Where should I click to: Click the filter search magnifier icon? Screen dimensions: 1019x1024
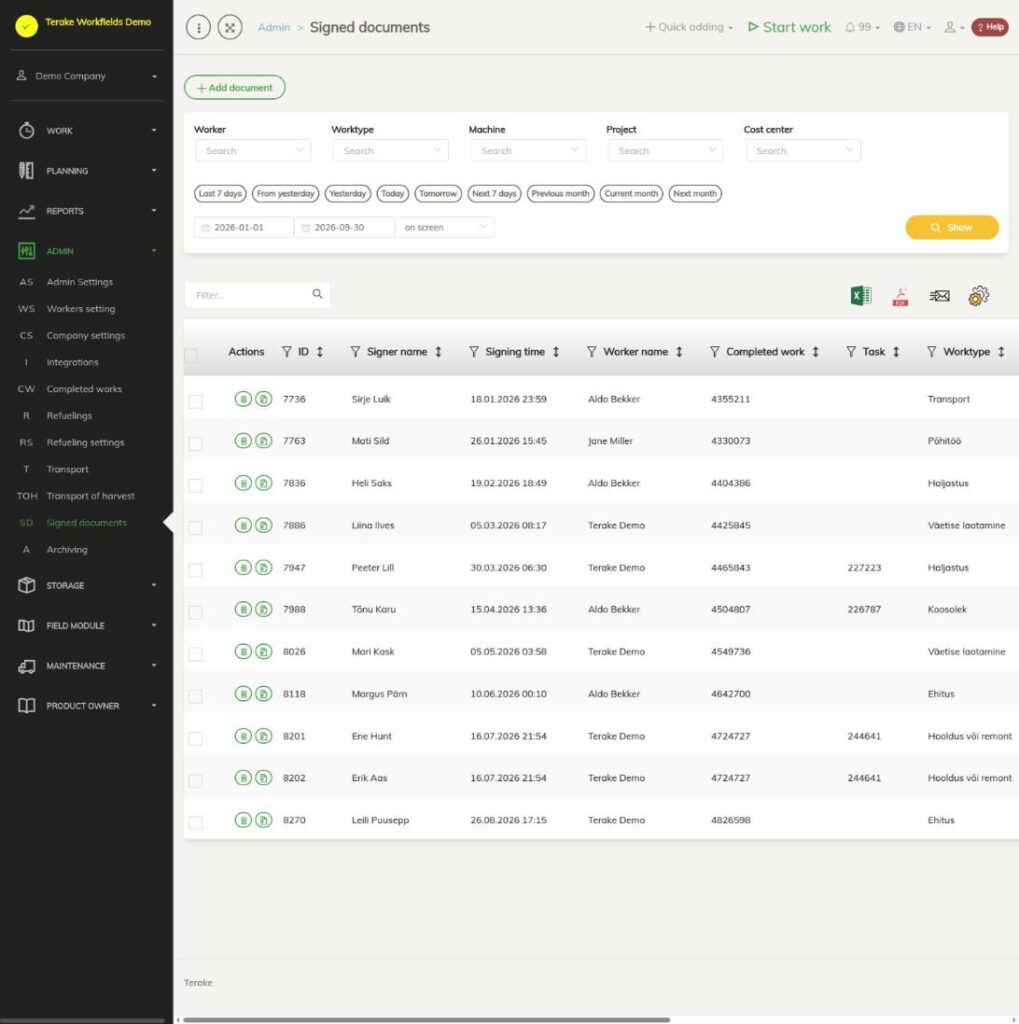pyautogui.click(x=317, y=295)
